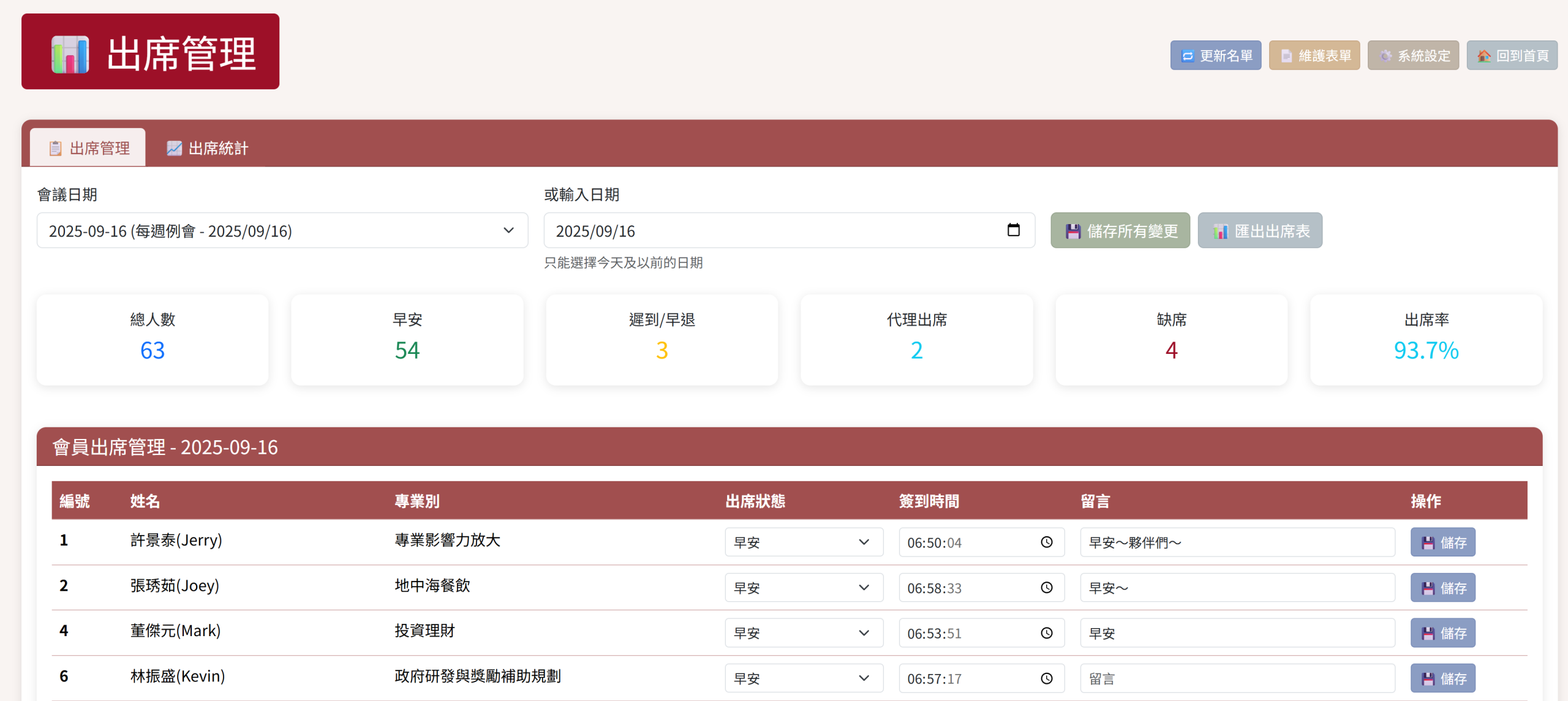Open the 維護表單 document button
This screenshot has width=1568, height=701.
click(x=1314, y=56)
